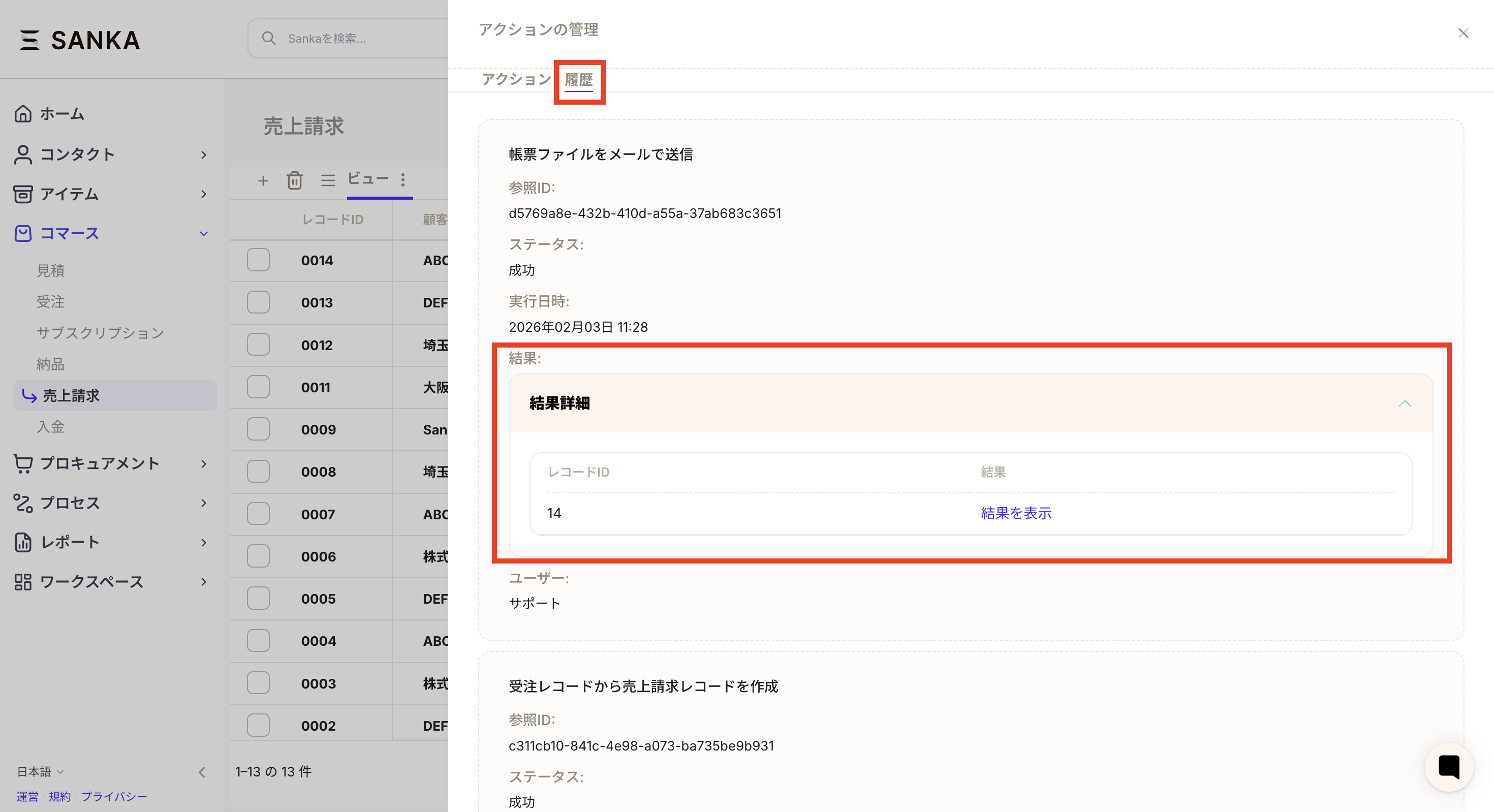Check the box for record 0014
1494x812 pixels.
point(258,260)
